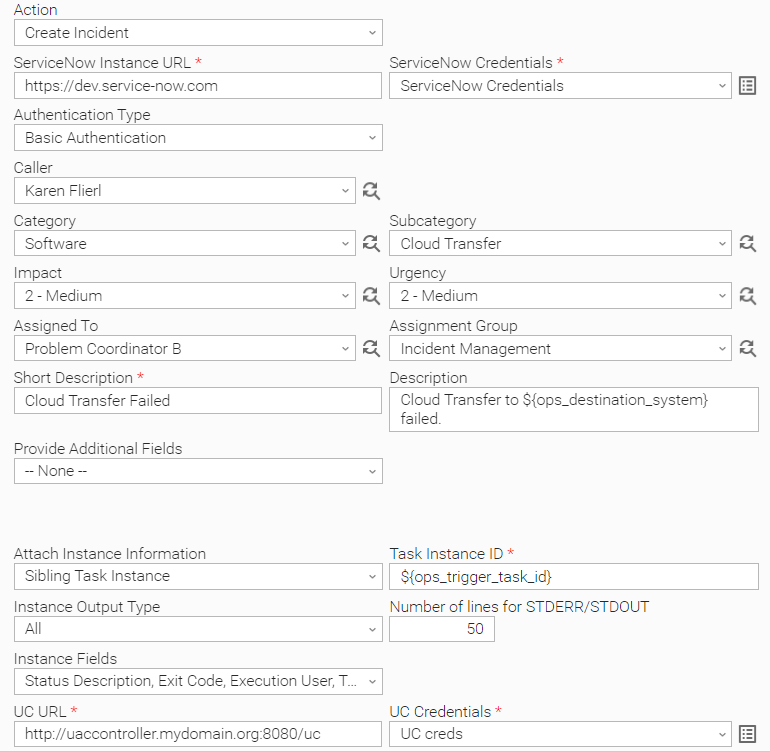Expand the Authentication Type dropdown

pos(198,138)
